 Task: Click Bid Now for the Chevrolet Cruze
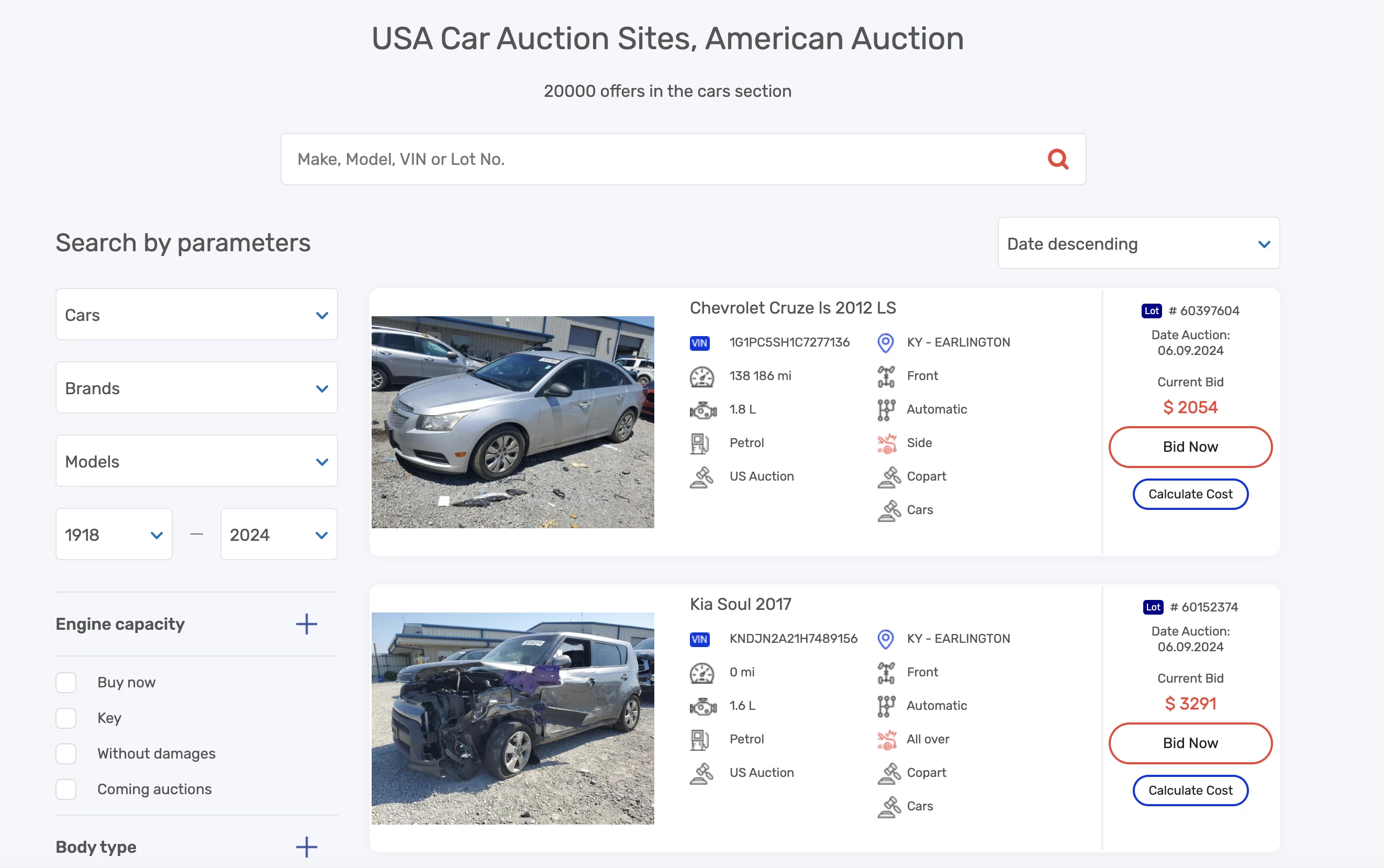pos(1190,446)
